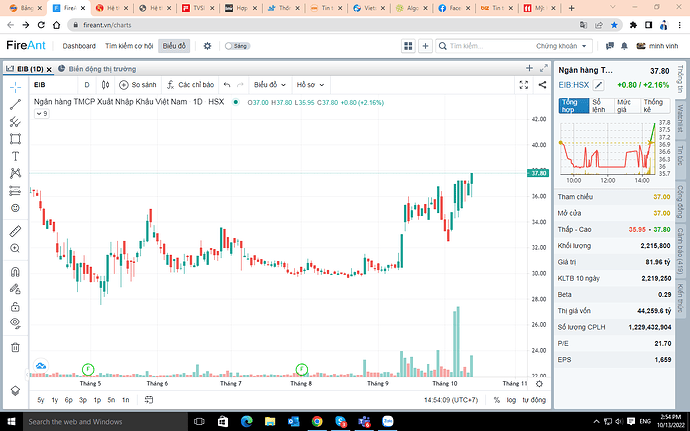This screenshot has height=431, width=690.
Task: Expand the Chứng khoán search type dropdown
Action: (x=561, y=46)
